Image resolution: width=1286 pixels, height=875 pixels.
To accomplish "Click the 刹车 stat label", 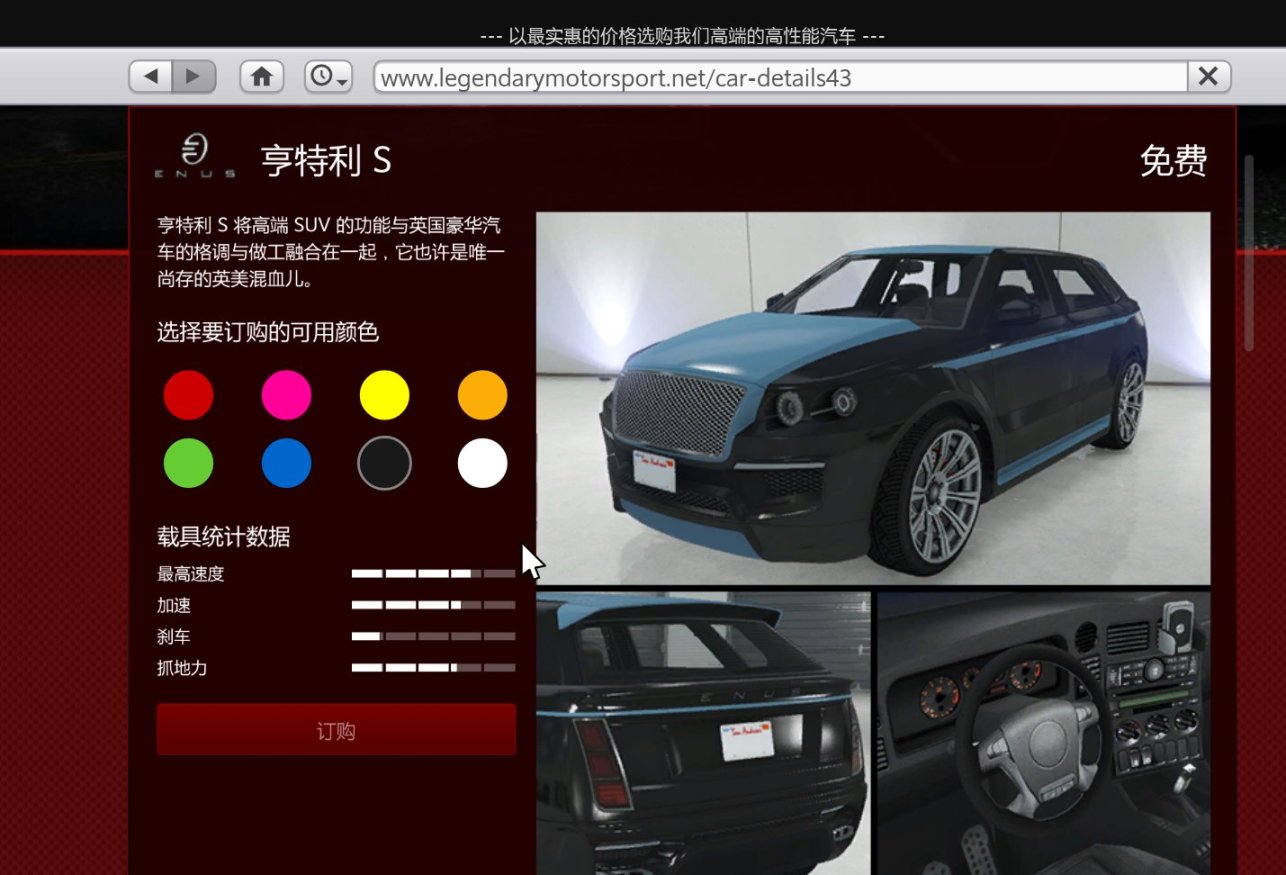I will click(174, 636).
